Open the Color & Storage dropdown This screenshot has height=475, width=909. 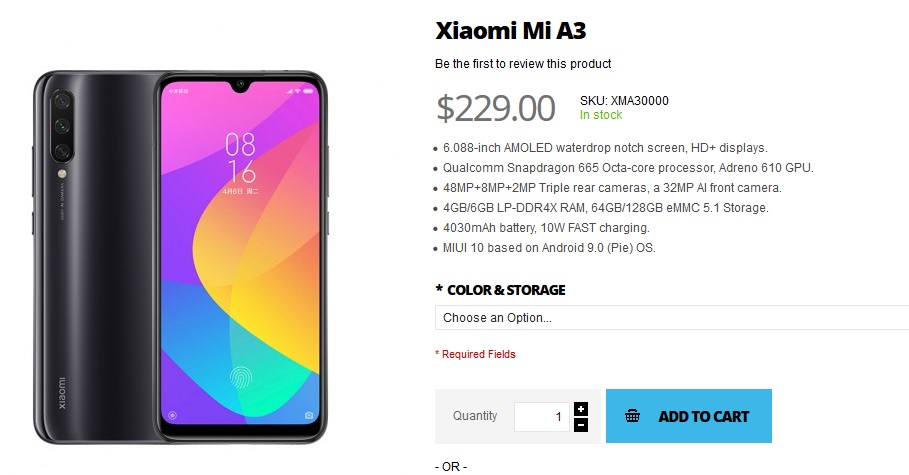(671, 318)
